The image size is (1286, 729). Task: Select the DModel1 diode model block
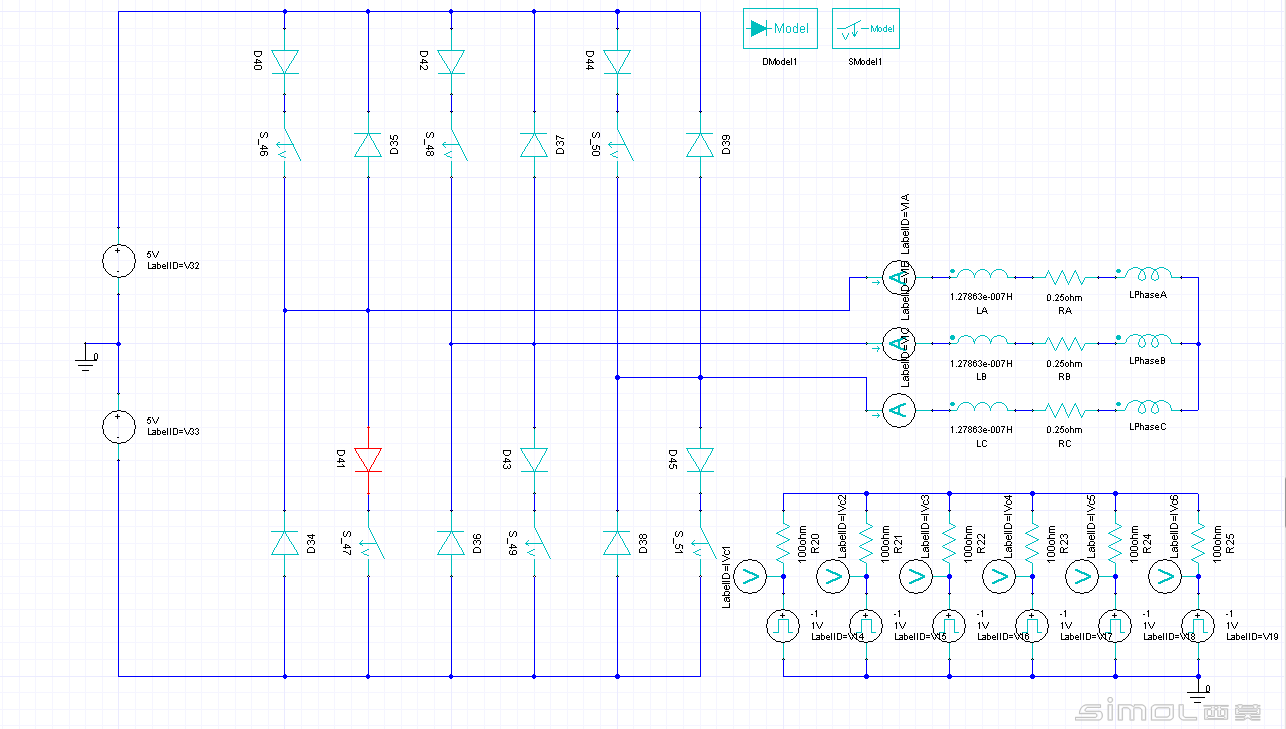[x=780, y=29]
